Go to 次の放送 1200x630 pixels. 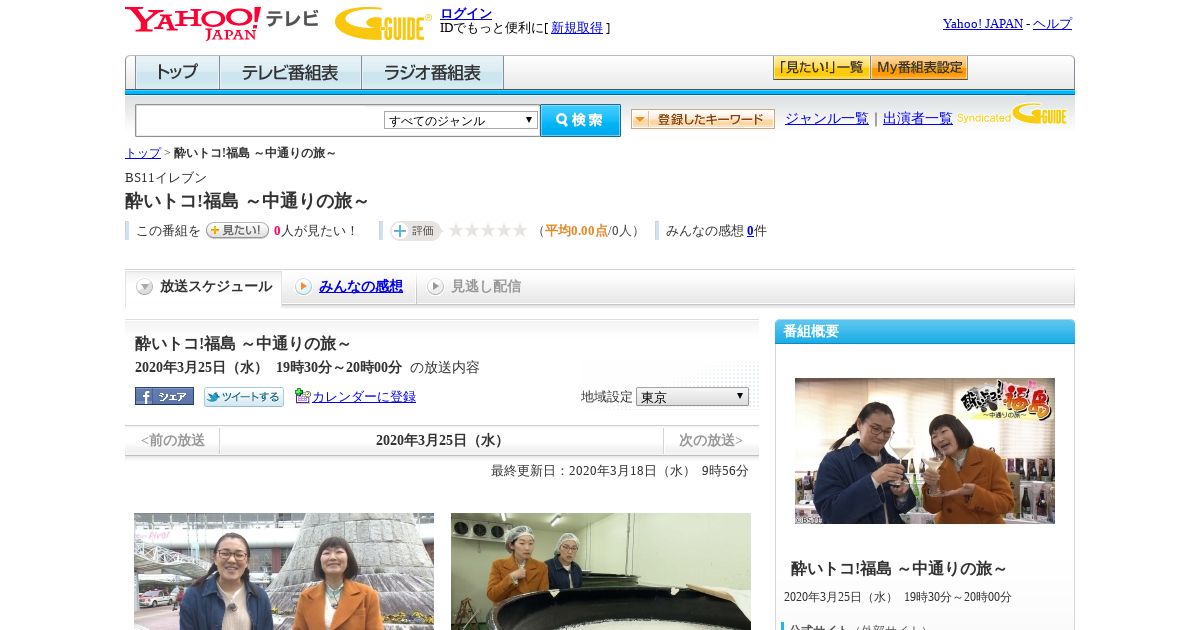pyautogui.click(x=711, y=440)
